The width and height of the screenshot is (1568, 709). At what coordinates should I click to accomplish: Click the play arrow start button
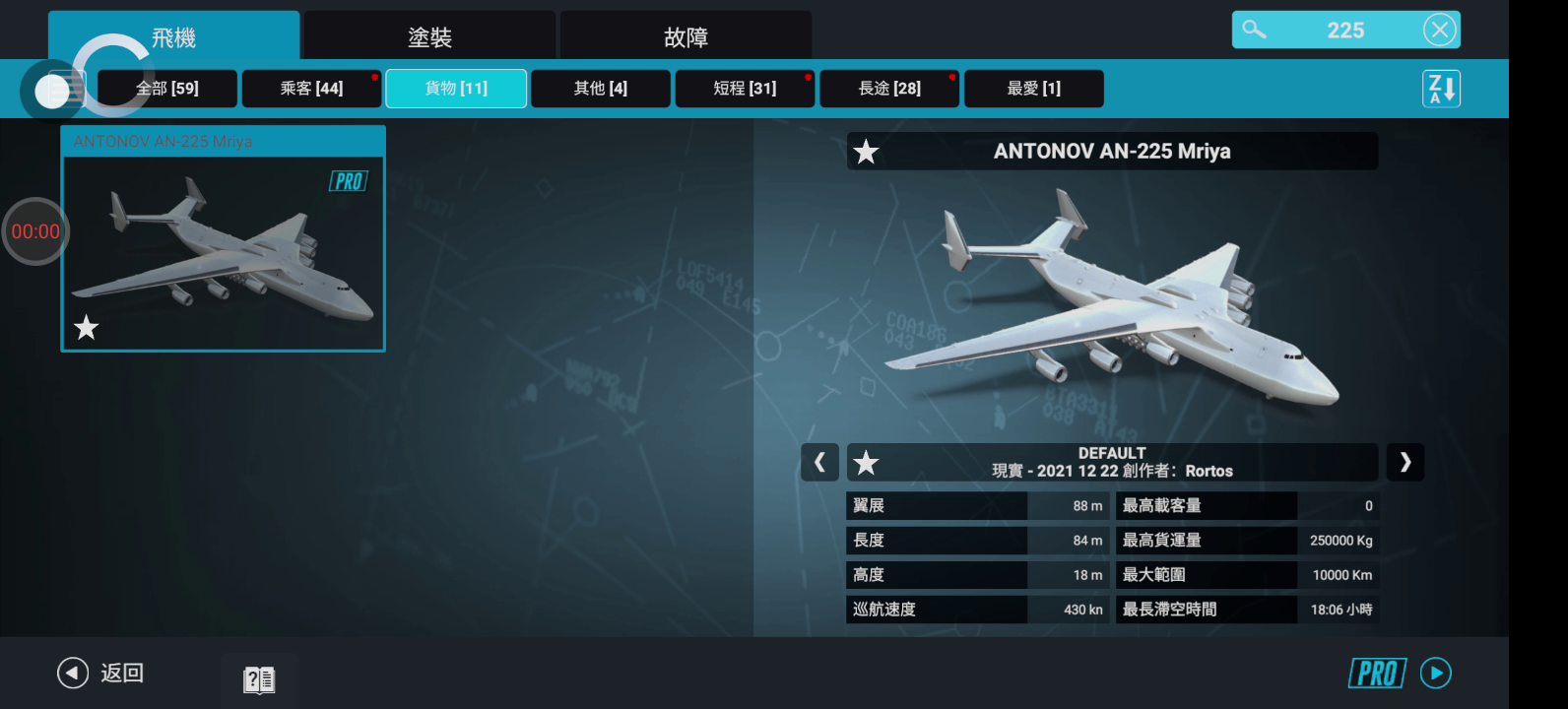(1436, 673)
